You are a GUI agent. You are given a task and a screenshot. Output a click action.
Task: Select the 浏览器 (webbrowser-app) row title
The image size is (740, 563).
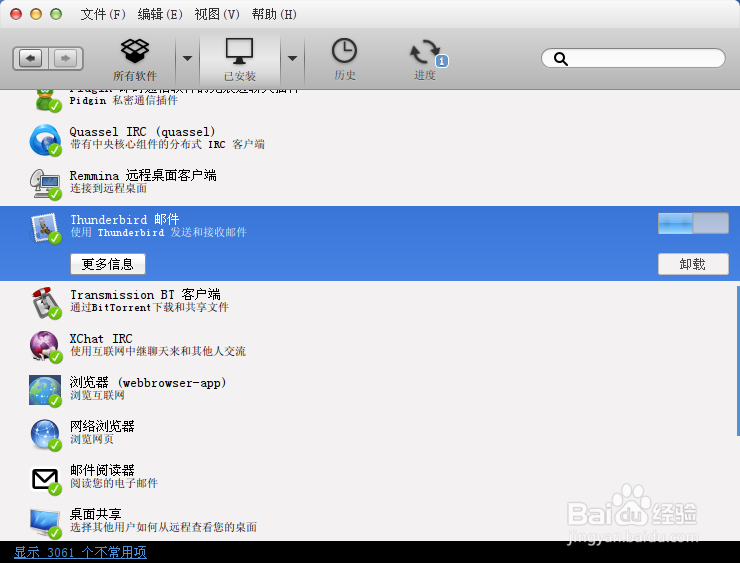[148, 383]
